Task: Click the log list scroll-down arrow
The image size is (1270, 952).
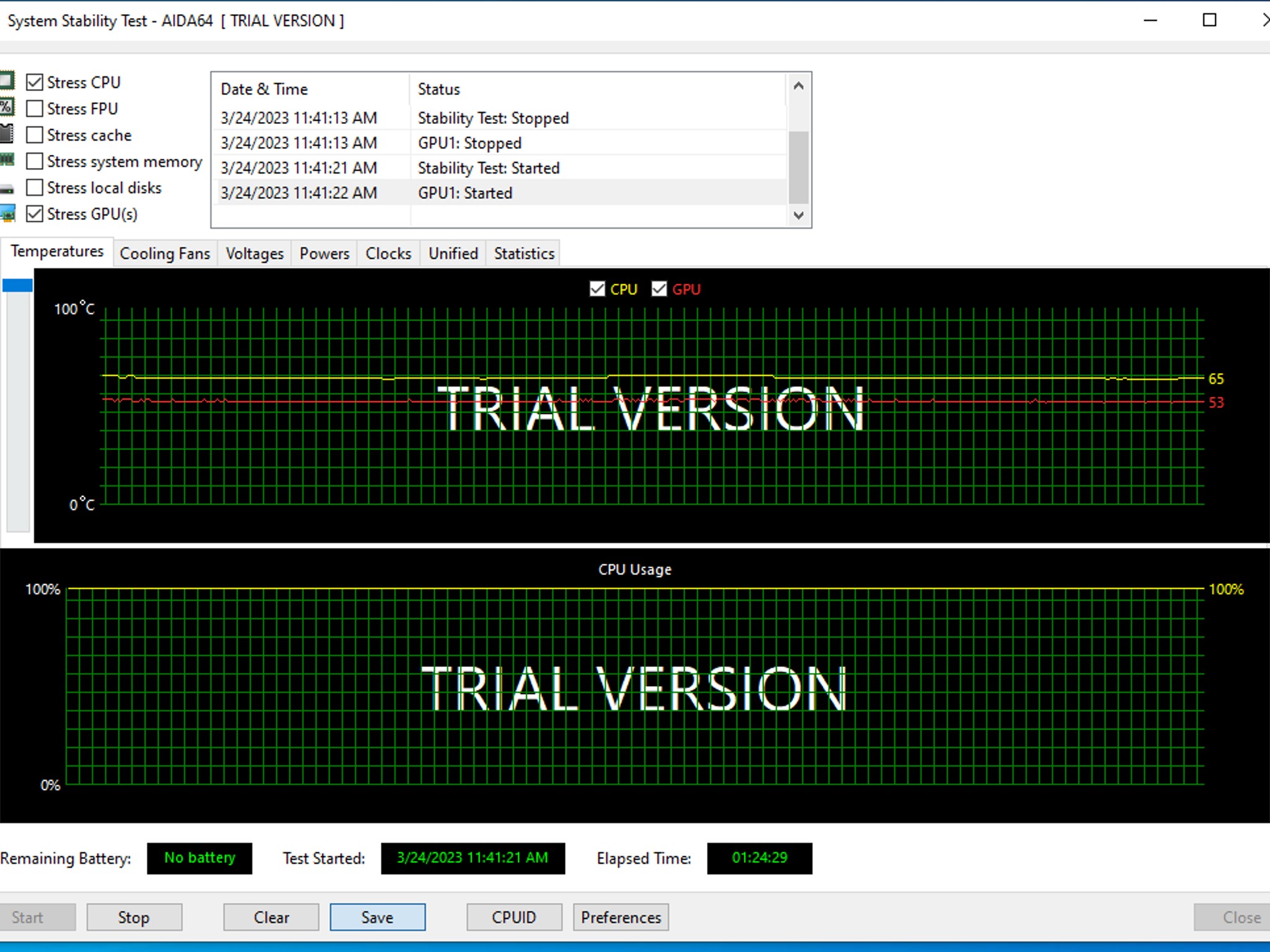Action: [x=799, y=215]
